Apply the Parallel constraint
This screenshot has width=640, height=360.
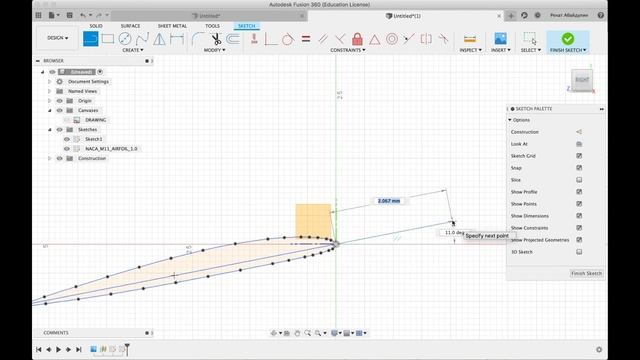point(323,39)
